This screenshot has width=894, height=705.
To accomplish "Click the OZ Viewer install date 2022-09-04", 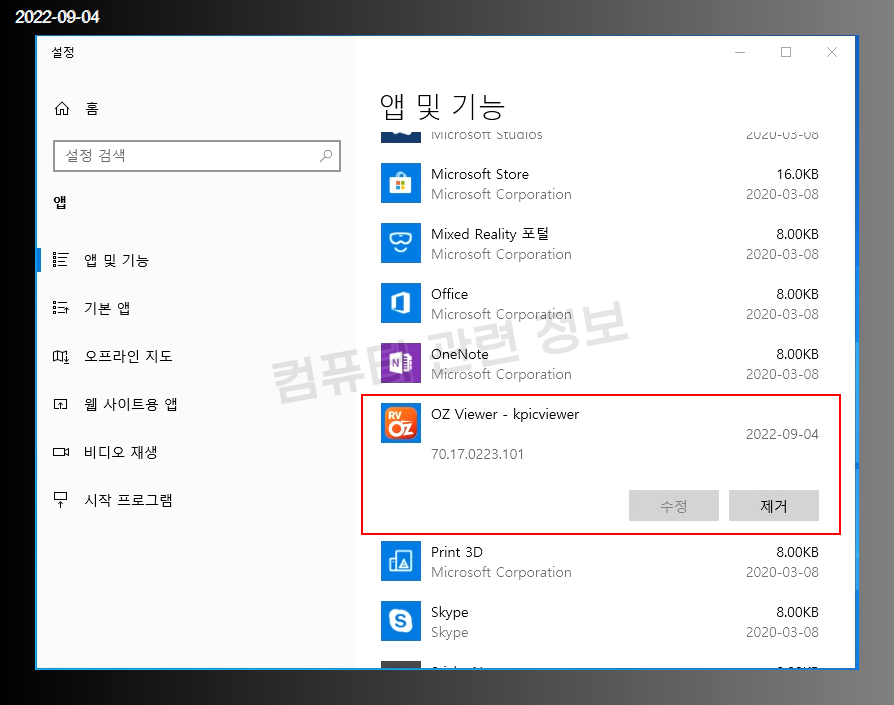I will pyautogui.click(x=782, y=434).
